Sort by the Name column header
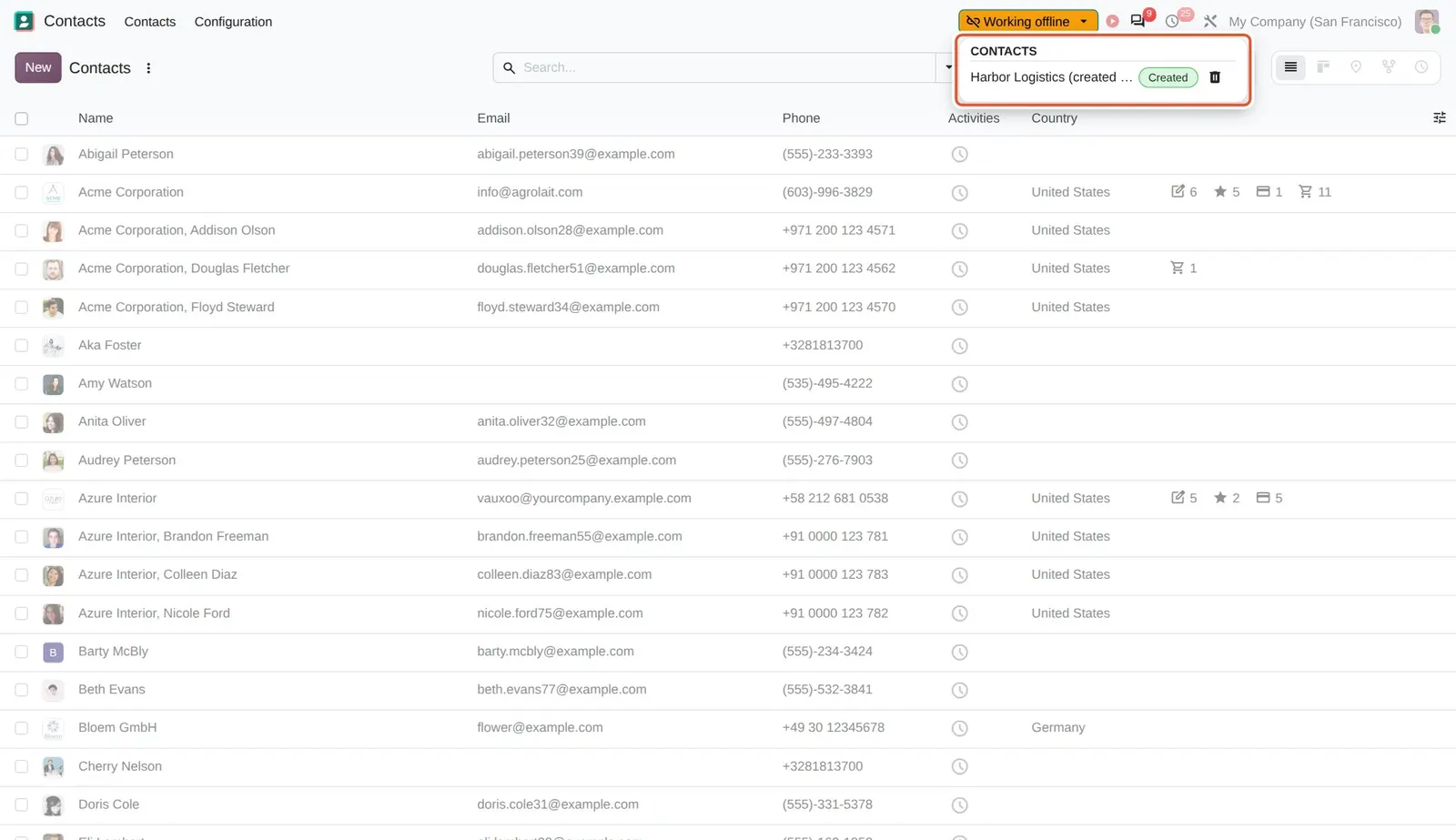Screen dimensions: 1456x840 tap(96, 118)
